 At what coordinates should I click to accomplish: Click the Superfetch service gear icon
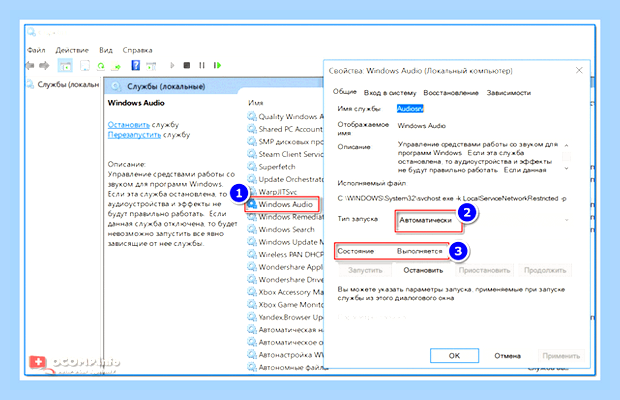point(252,166)
